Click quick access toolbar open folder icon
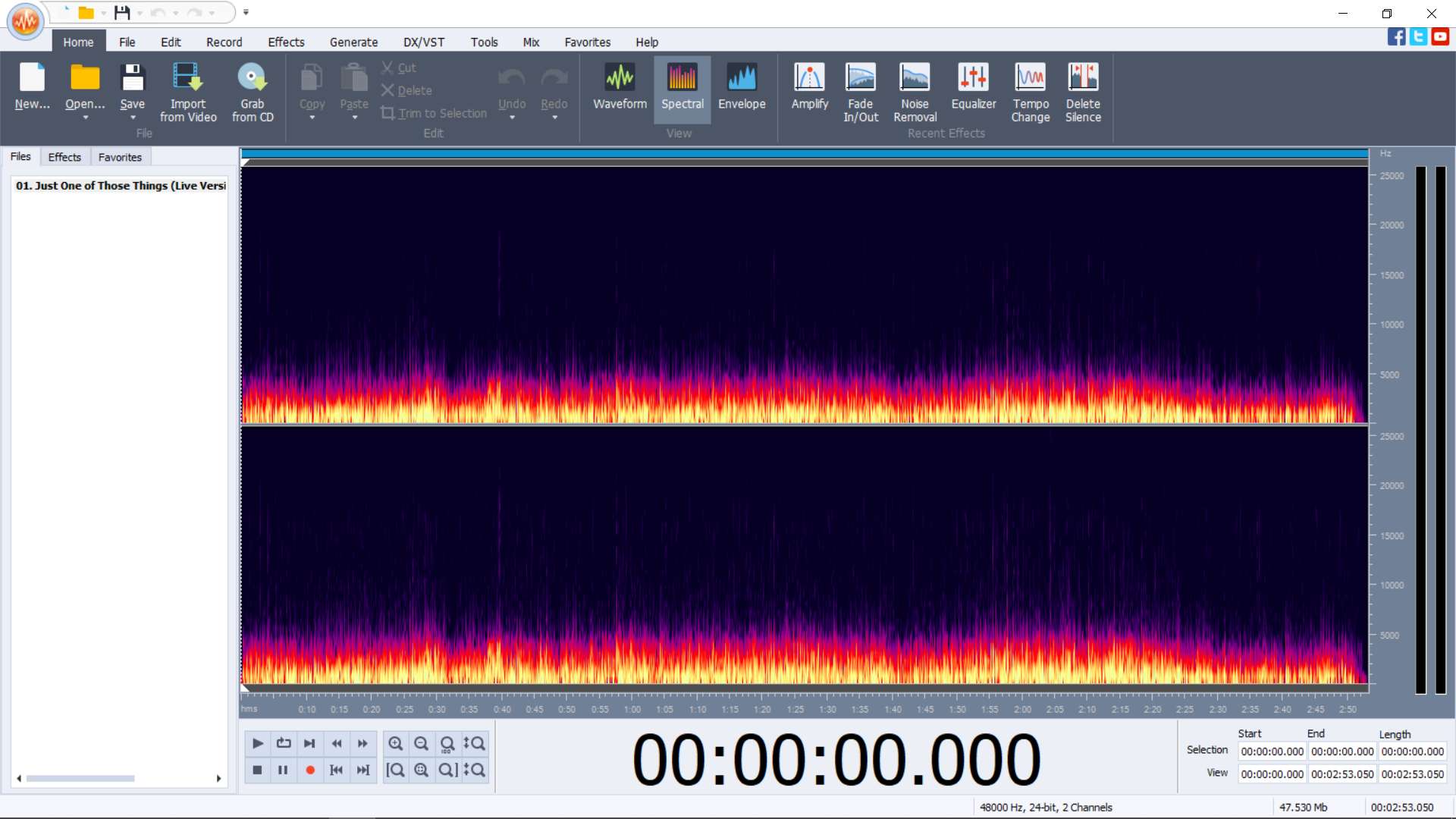The image size is (1456, 819). pos(86,12)
